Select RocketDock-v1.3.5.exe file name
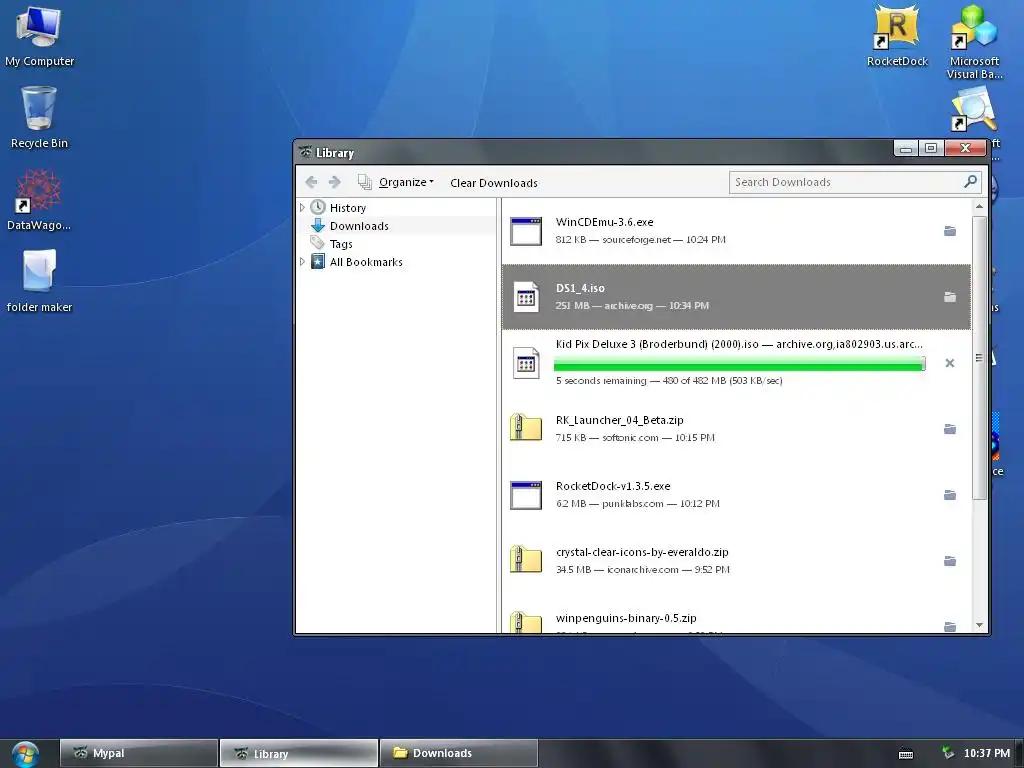The width and height of the screenshot is (1024, 768). (613, 486)
